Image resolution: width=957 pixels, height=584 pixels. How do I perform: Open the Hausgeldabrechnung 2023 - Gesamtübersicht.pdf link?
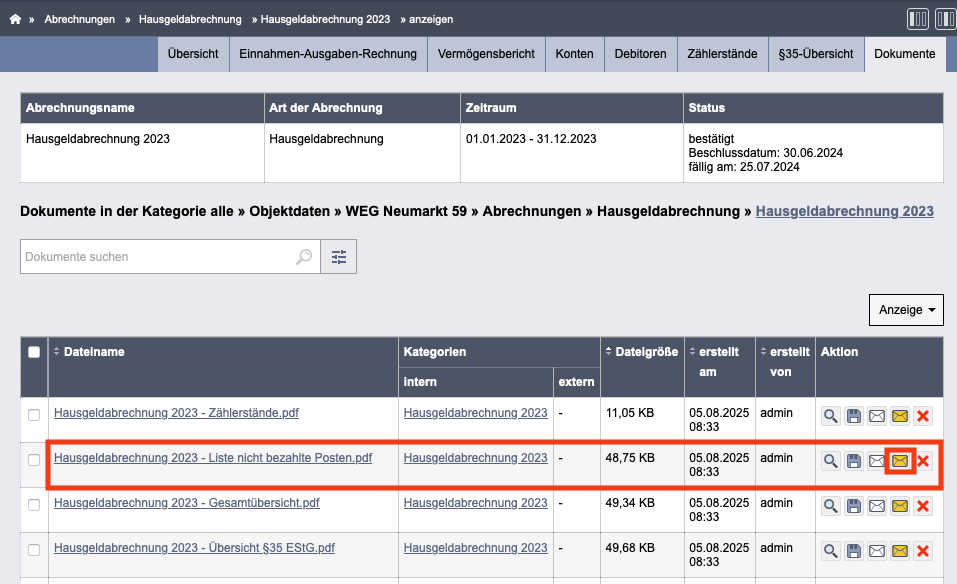[x=187, y=503]
